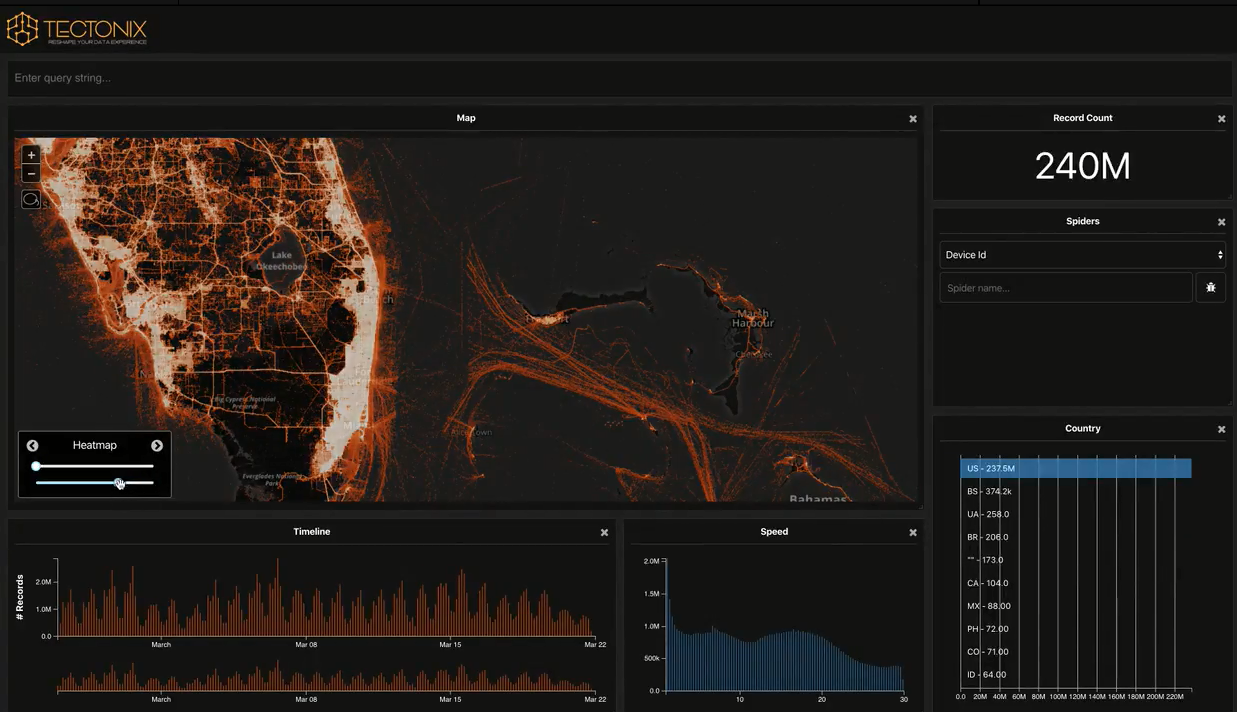Open the Device Id dropdown
Screen dimensions: 1237x712
click(1082, 255)
